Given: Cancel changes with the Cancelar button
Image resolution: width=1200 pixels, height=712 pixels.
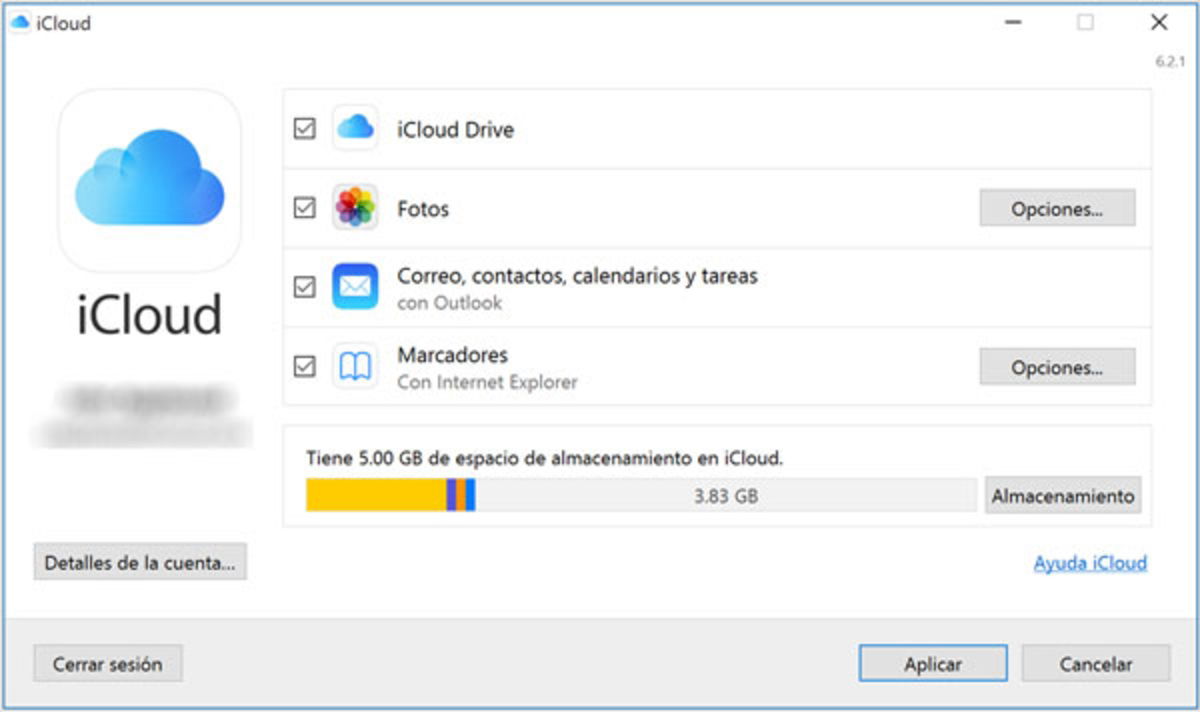Looking at the screenshot, I should [1095, 663].
